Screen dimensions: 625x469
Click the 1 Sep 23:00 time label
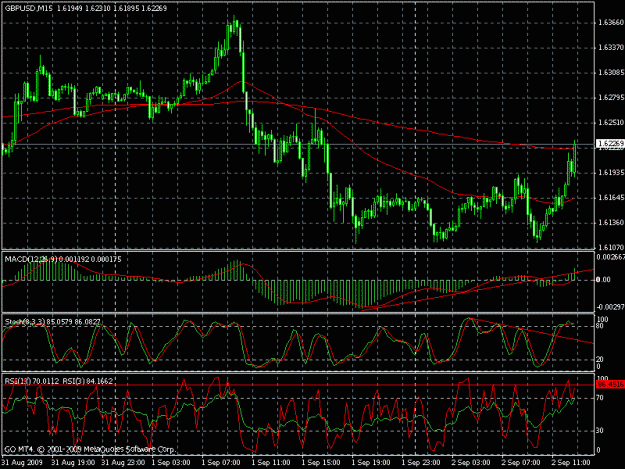[x=421, y=463]
